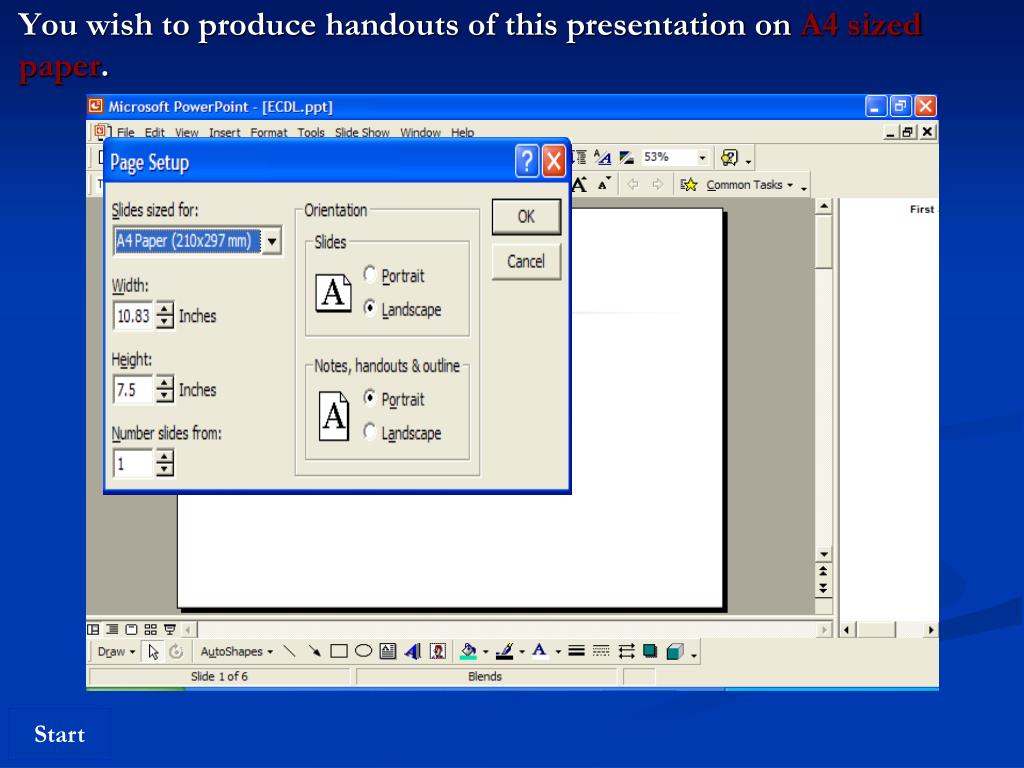Apply Font Color letter A icon
Image resolution: width=1024 pixels, height=768 pixels.
pos(539,652)
